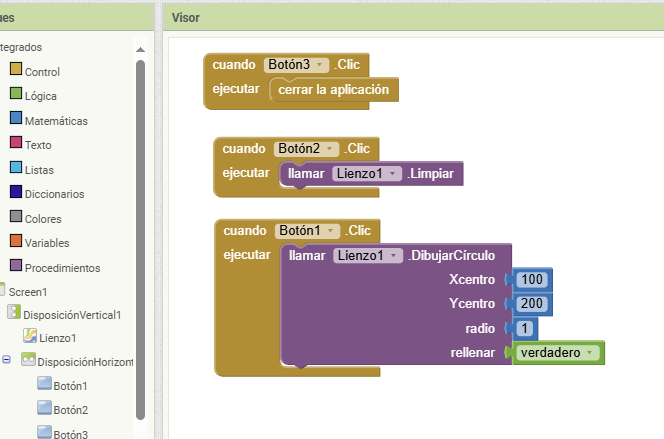Select the DisposiciónVertical1 layout icon
664x439 pixels.
(x=14, y=312)
